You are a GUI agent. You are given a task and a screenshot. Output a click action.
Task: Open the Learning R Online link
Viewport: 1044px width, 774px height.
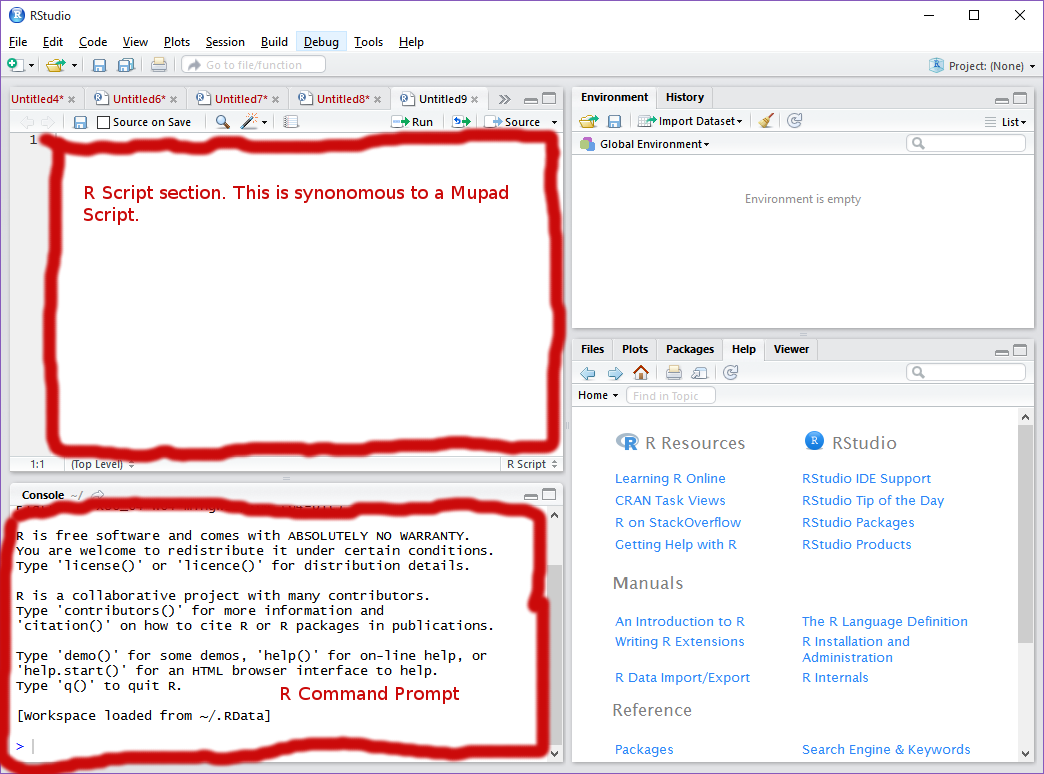670,478
